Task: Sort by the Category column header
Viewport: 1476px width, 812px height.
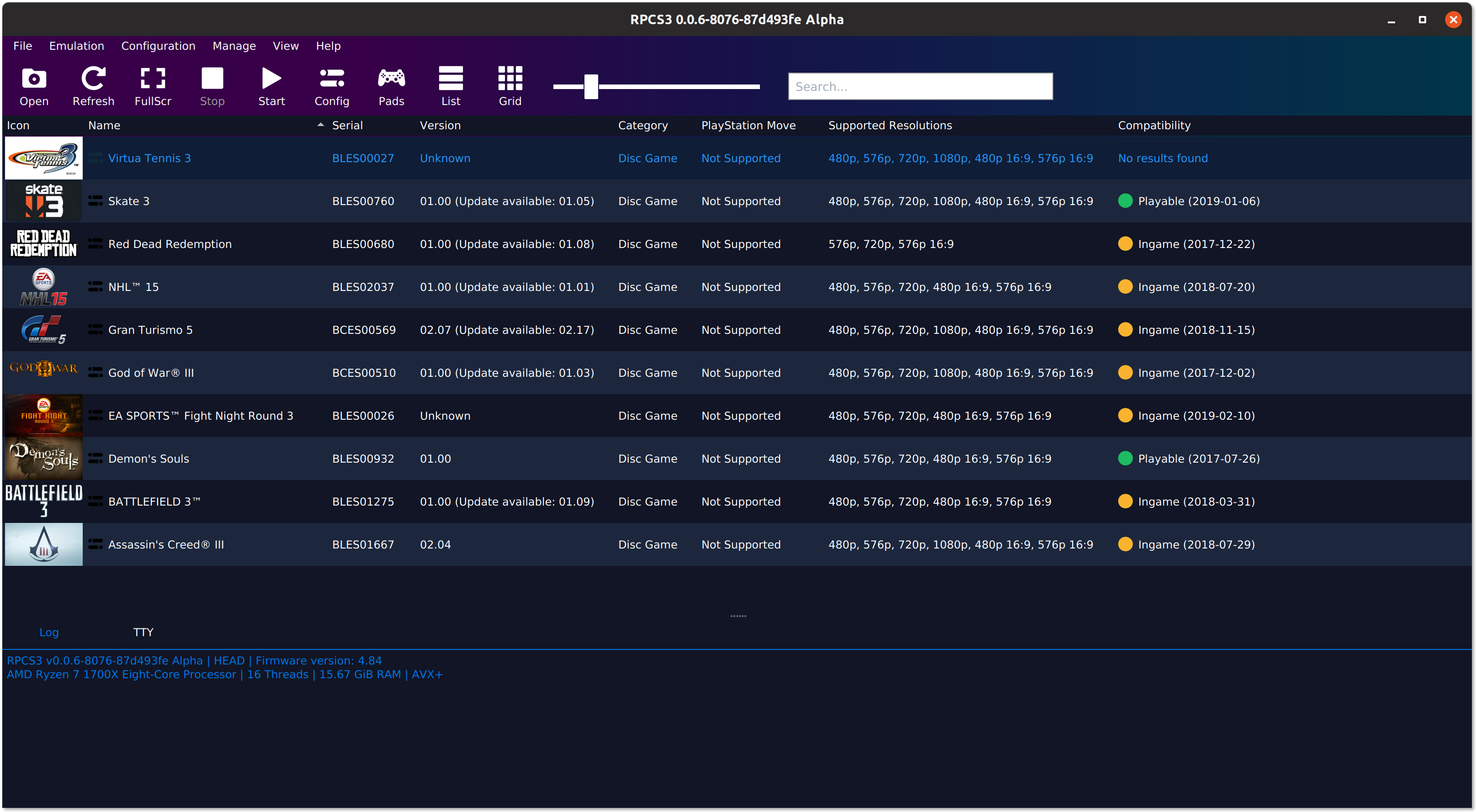Action: coord(643,126)
